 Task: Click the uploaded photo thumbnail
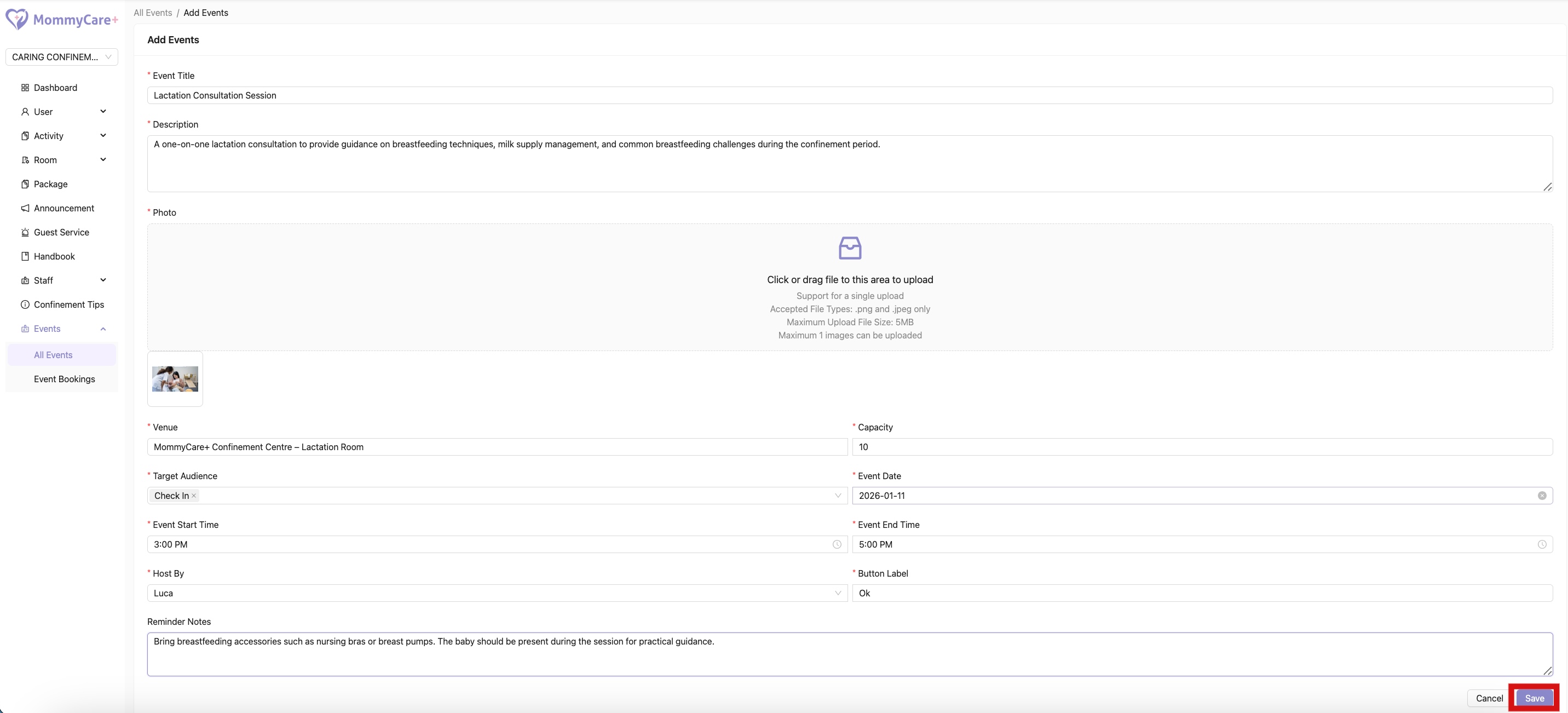point(175,379)
